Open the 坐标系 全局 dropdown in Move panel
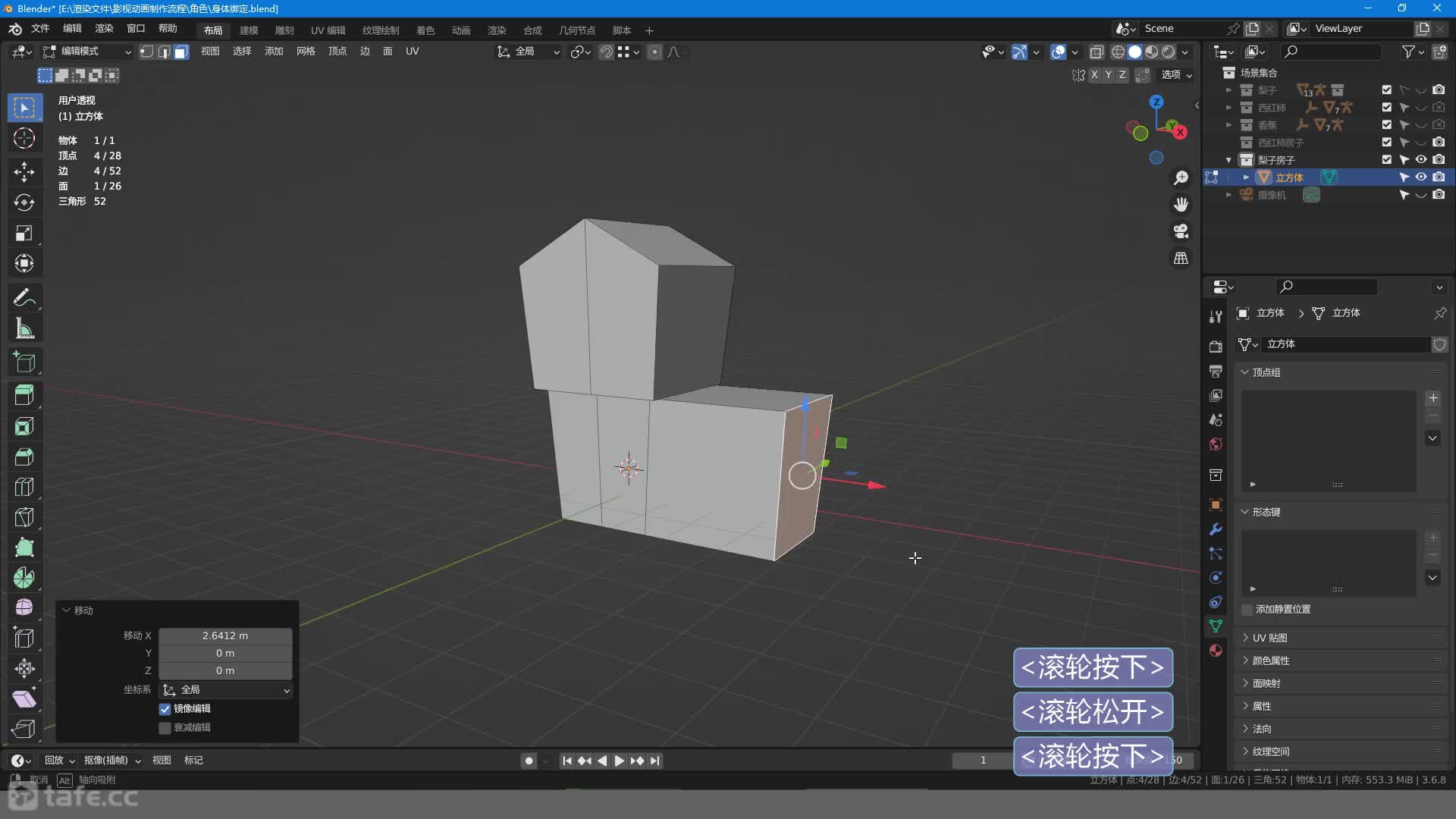The width and height of the screenshot is (1456, 819). [225, 690]
